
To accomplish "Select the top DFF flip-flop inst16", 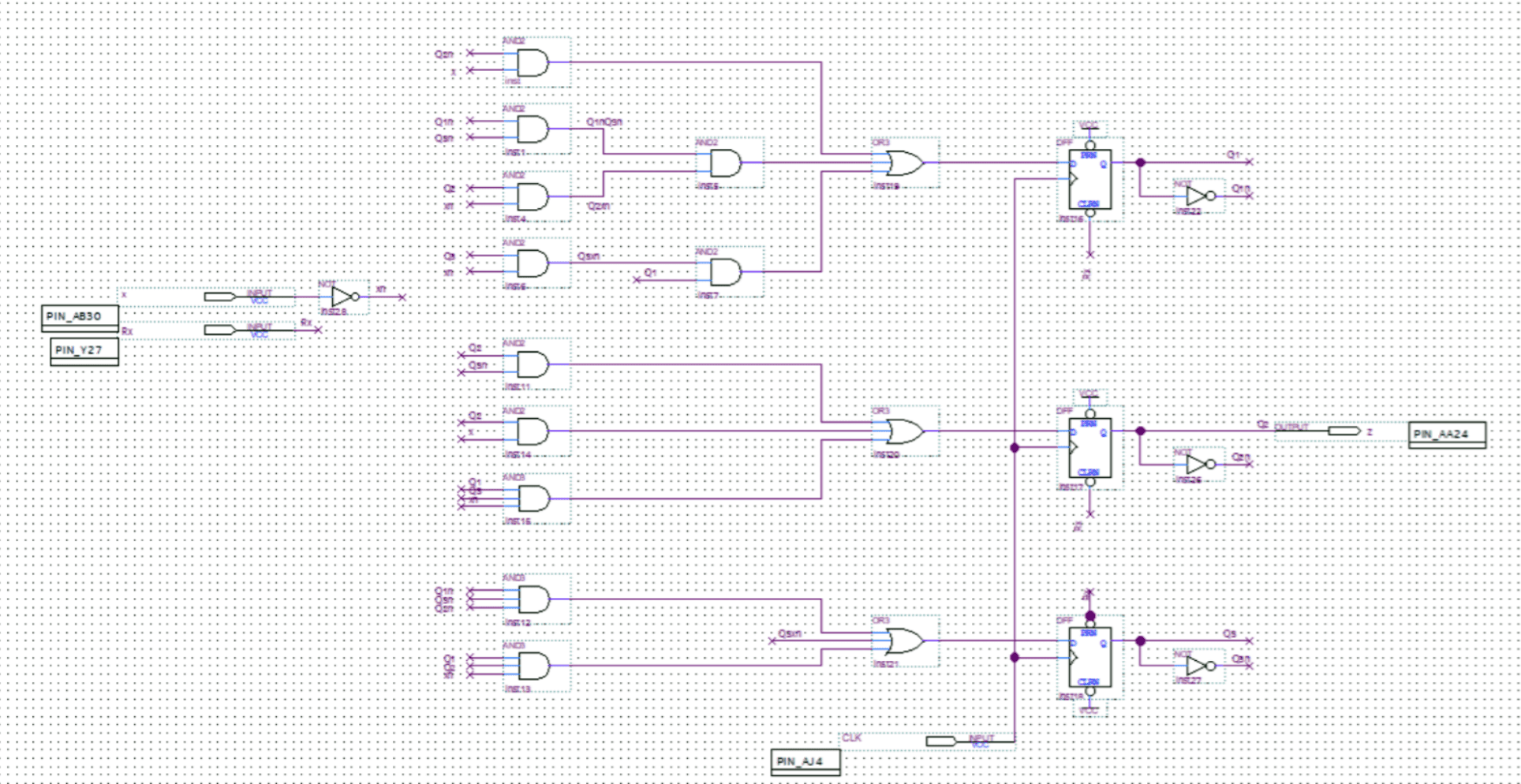I will click(1089, 180).
